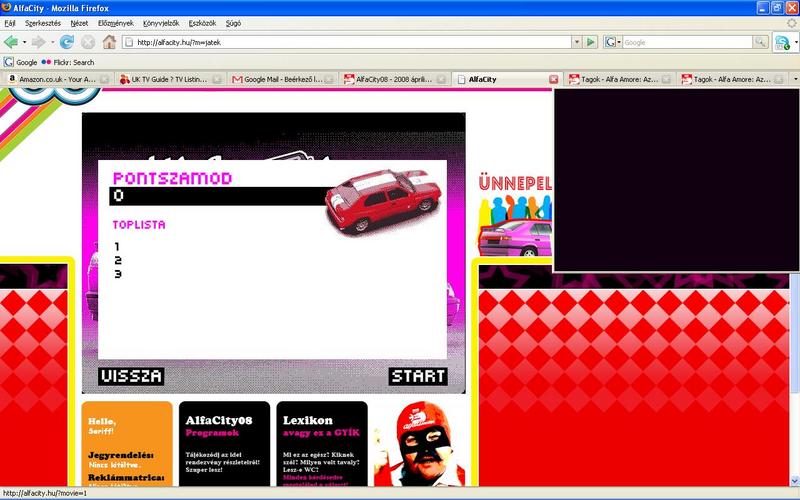The width and height of the screenshot is (800, 500).
Task: Click the Amazon favicon on the first tab
Action: coord(12,79)
